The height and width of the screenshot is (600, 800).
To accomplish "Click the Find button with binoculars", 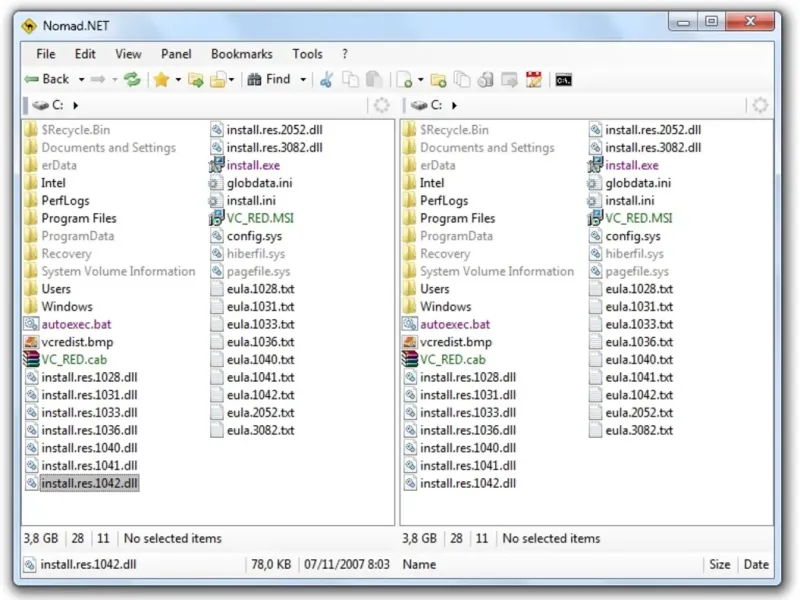I will [x=269, y=79].
